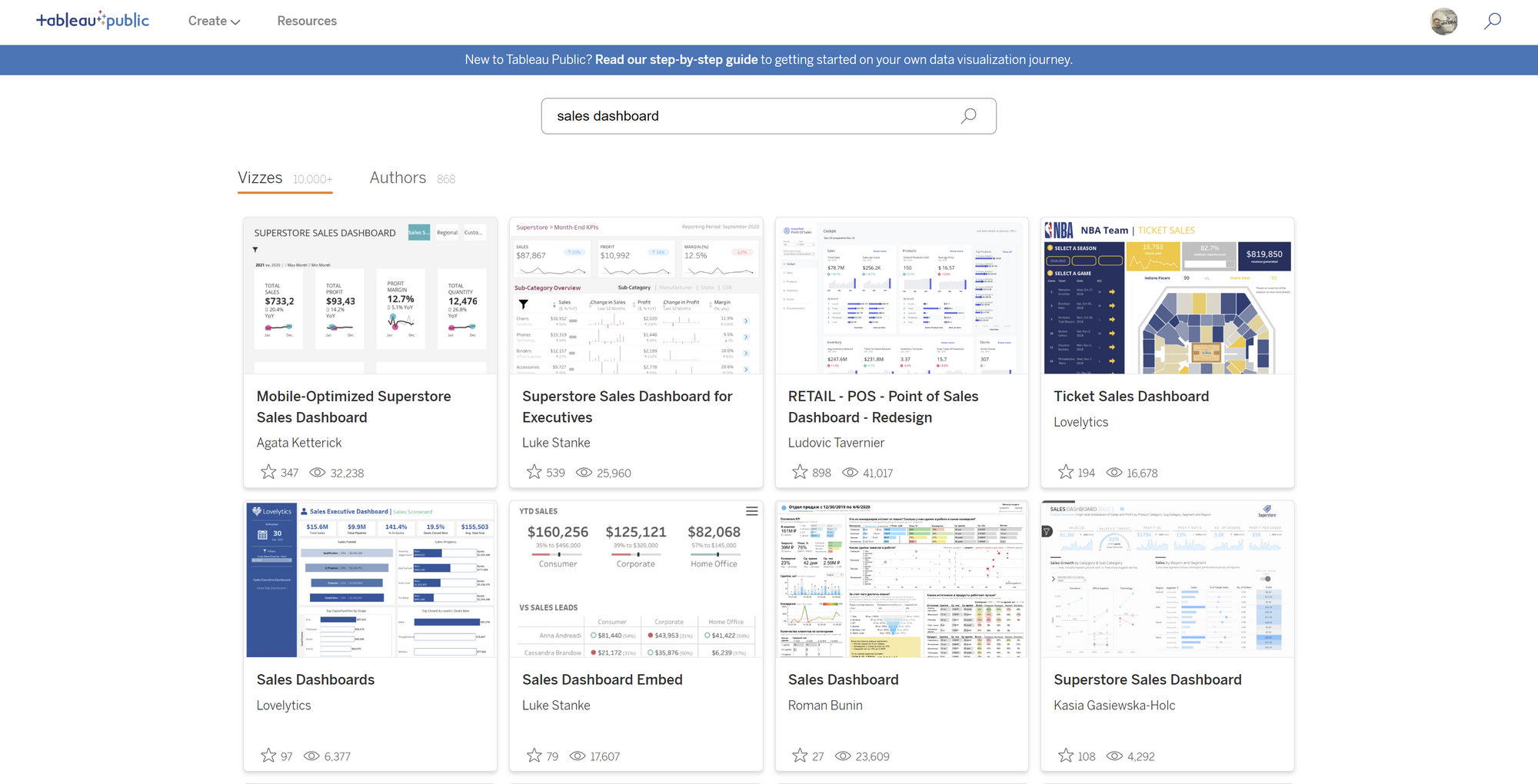Switch to the Vizzes tab
The height and width of the screenshot is (784, 1538).
(x=285, y=178)
